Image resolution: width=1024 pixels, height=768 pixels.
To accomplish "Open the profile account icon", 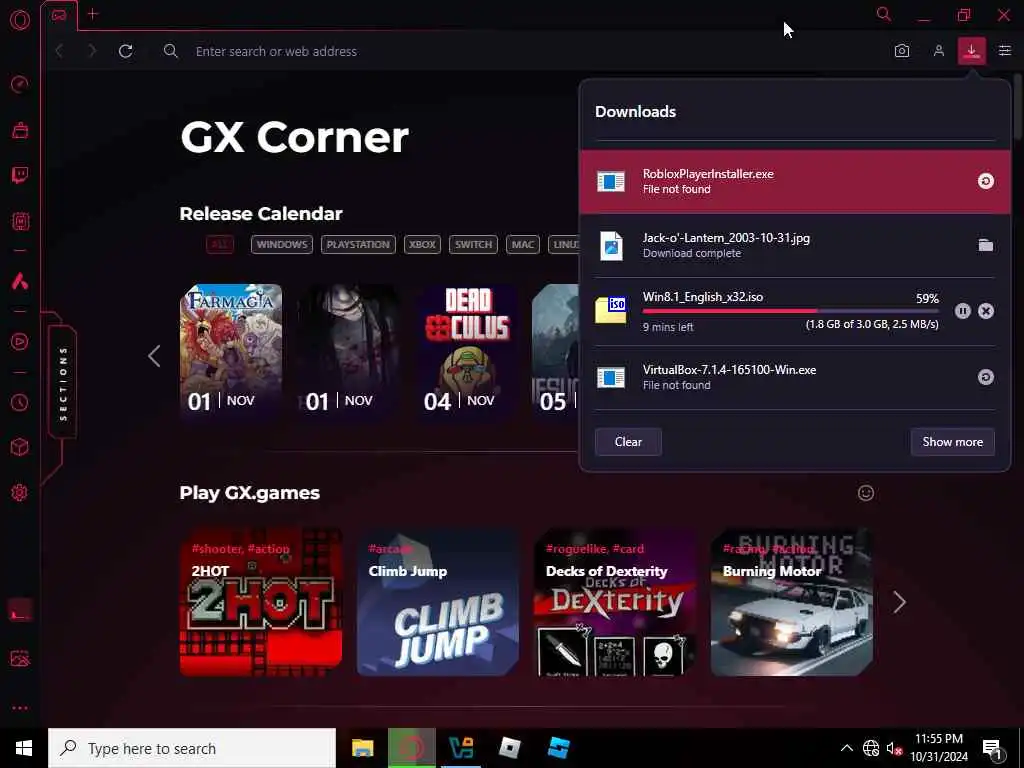I will (x=938, y=51).
